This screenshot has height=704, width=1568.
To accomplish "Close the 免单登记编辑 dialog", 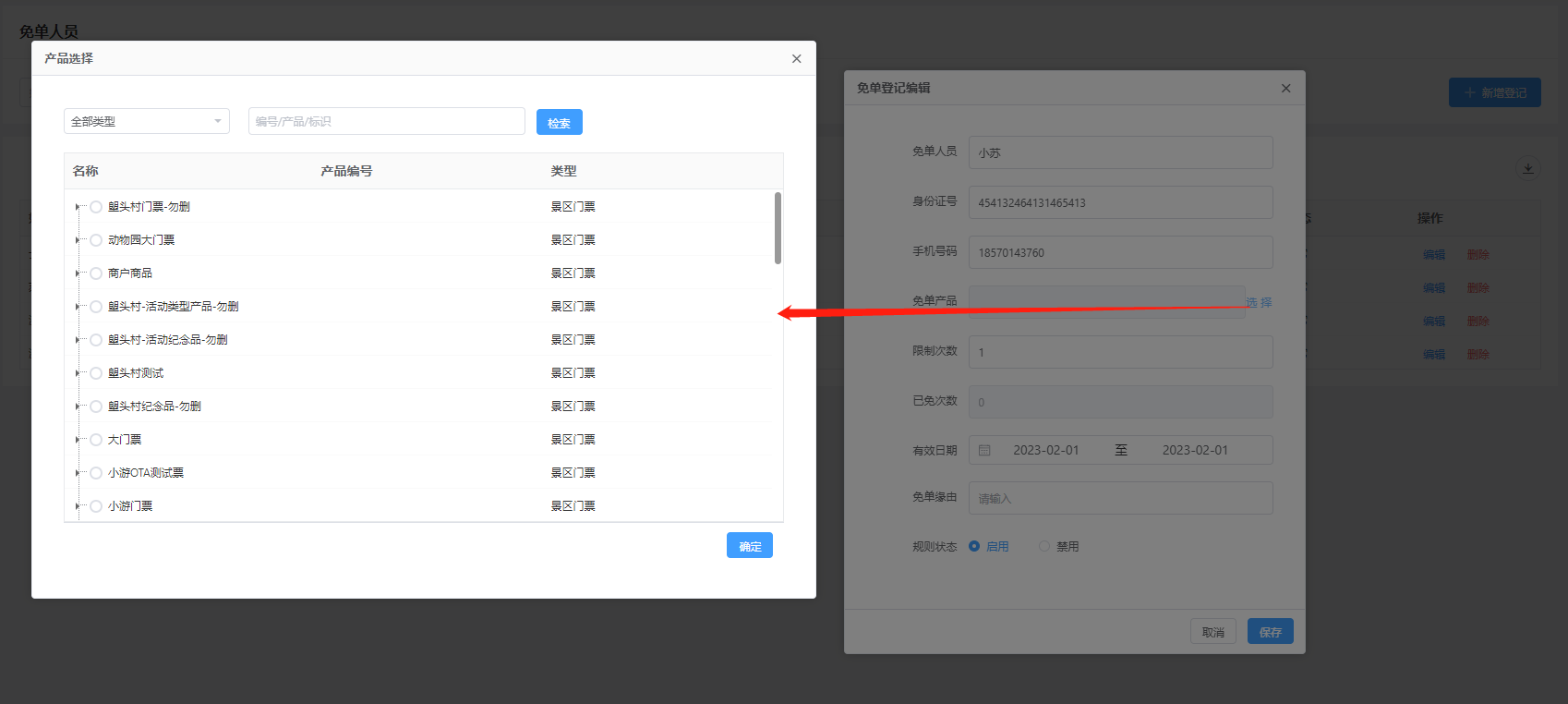I will 1285,89.
